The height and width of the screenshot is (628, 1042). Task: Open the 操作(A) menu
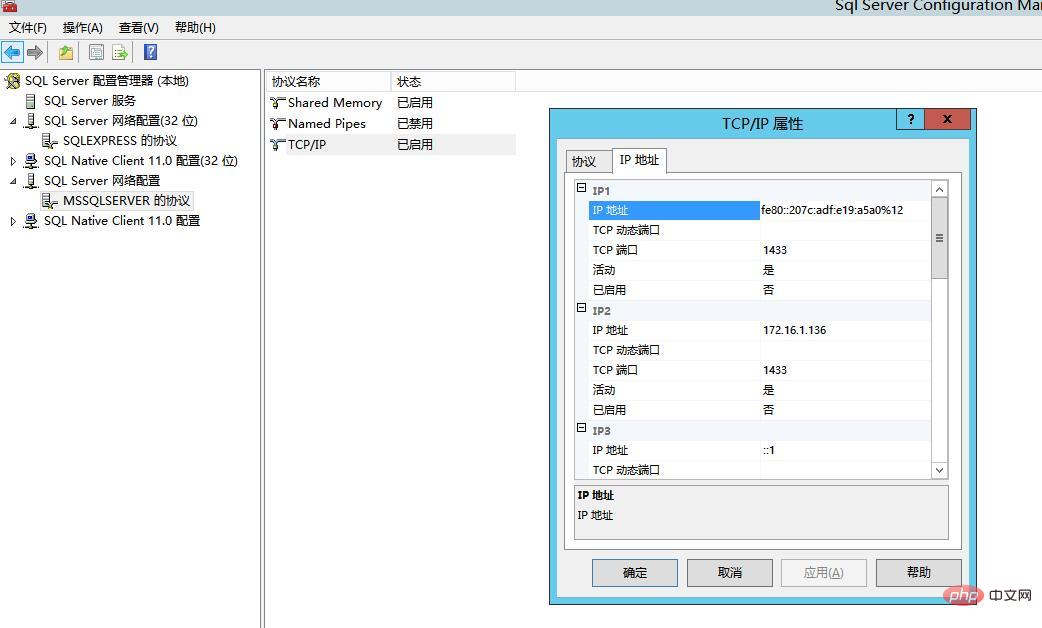tap(82, 28)
